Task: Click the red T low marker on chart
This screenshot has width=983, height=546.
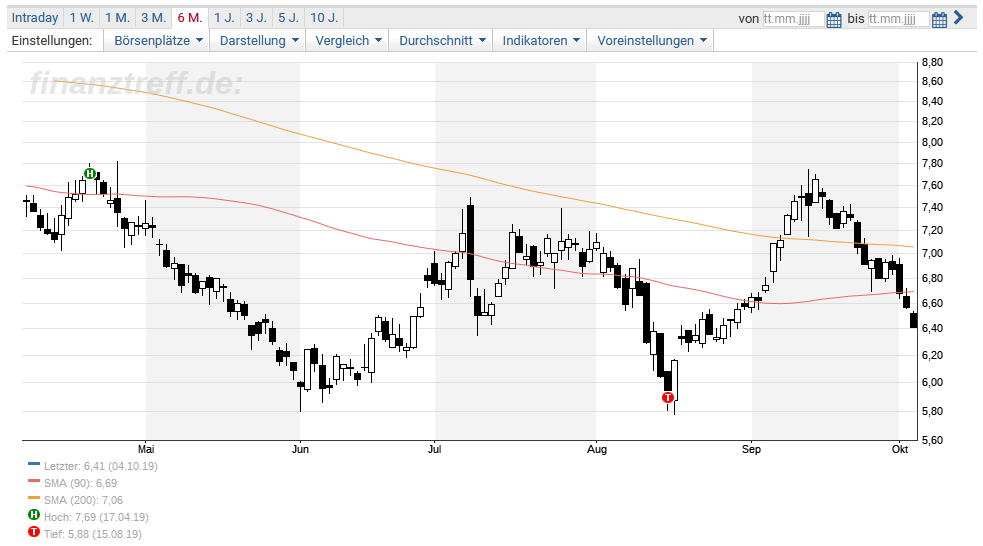Action: click(668, 397)
